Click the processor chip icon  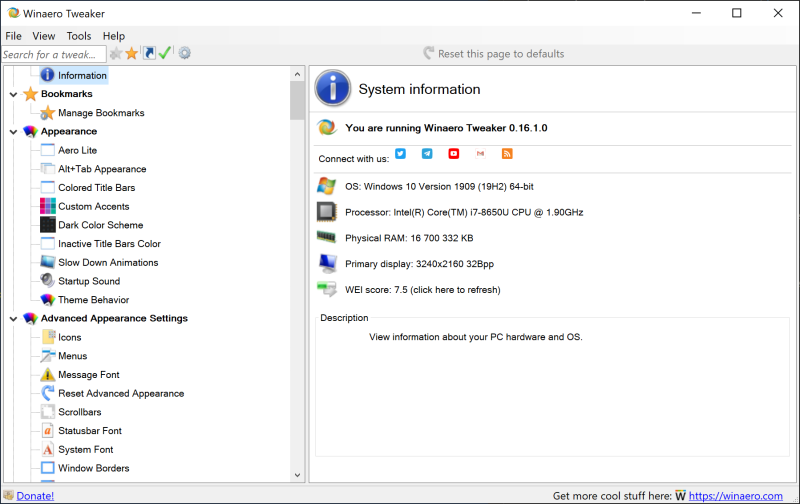point(327,212)
